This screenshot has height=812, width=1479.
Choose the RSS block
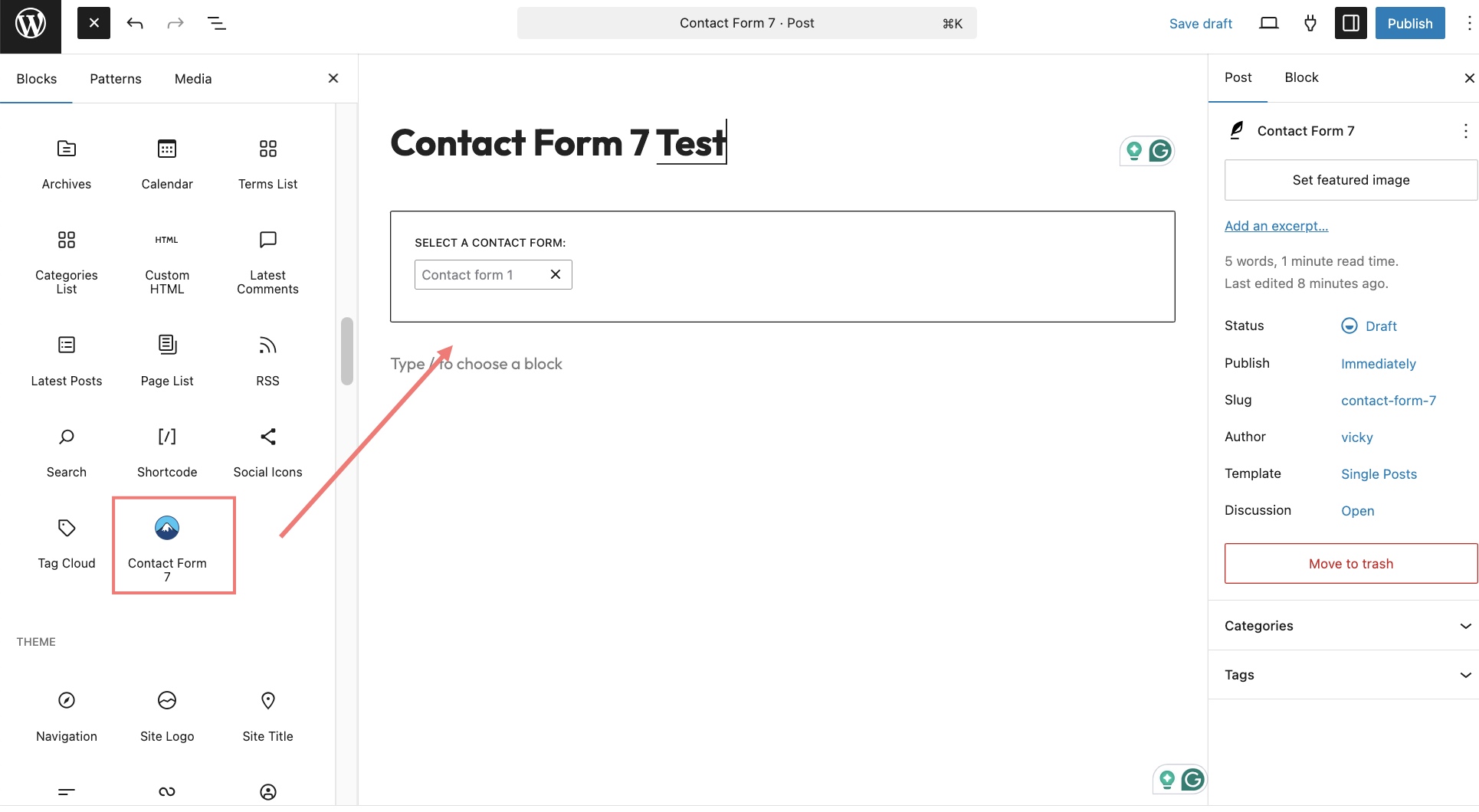[x=267, y=362]
